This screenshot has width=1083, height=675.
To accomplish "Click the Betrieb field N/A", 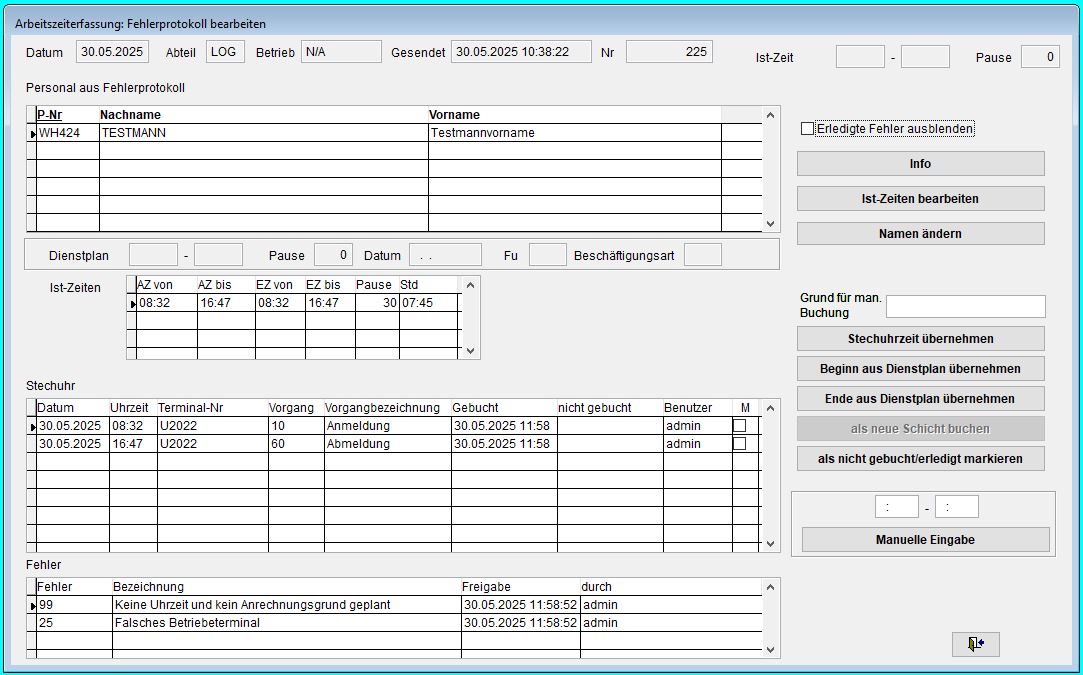I will tap(341, 52).
